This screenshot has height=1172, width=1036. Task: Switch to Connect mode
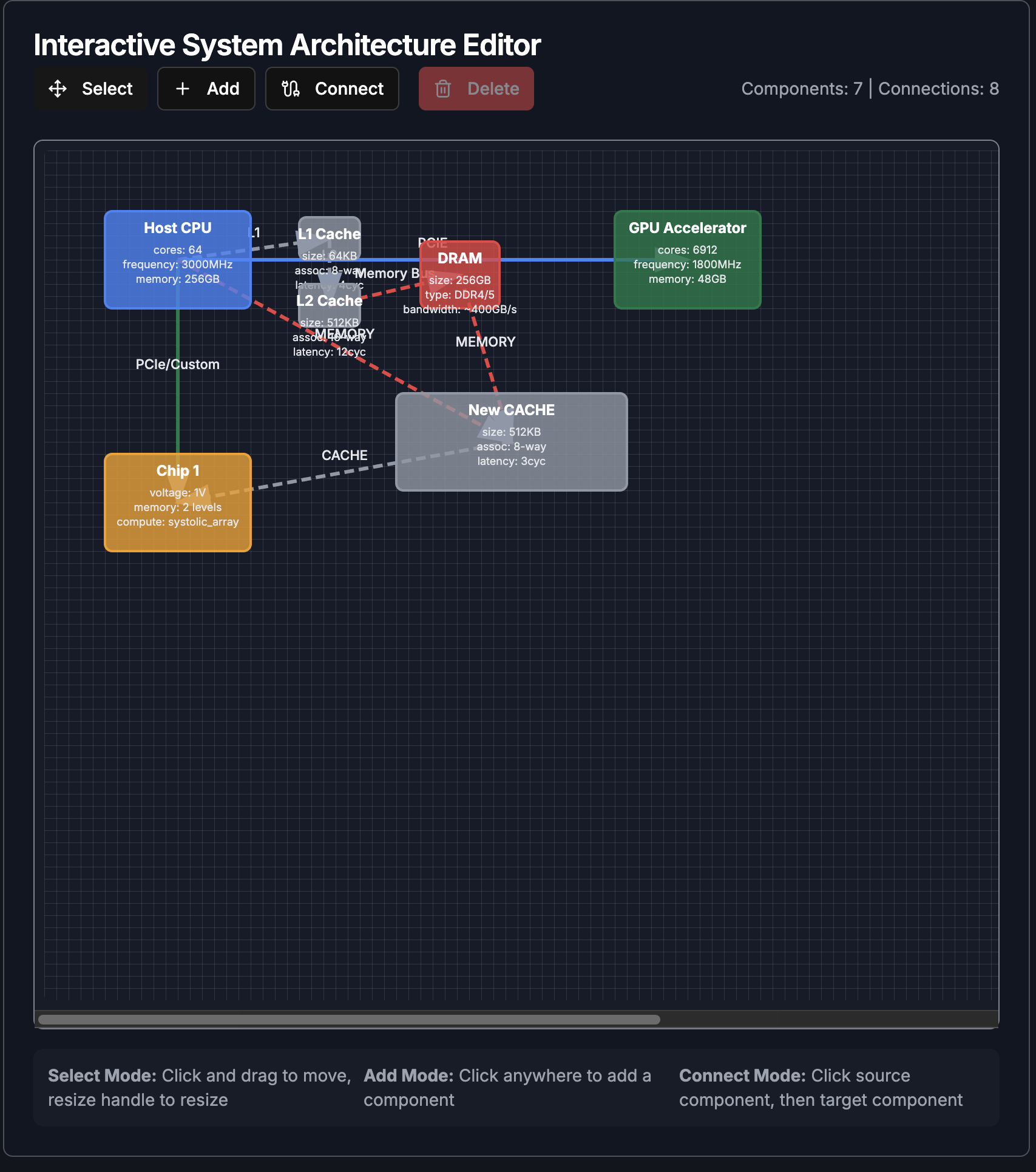[x=332, y=89]
